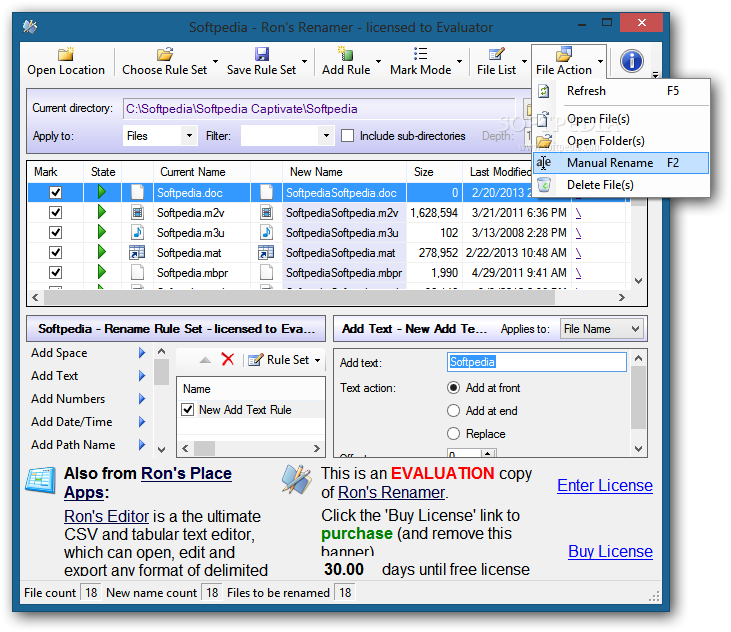
Task: Click the Delete File(s) recycle icon
Action: pos(544,185)
